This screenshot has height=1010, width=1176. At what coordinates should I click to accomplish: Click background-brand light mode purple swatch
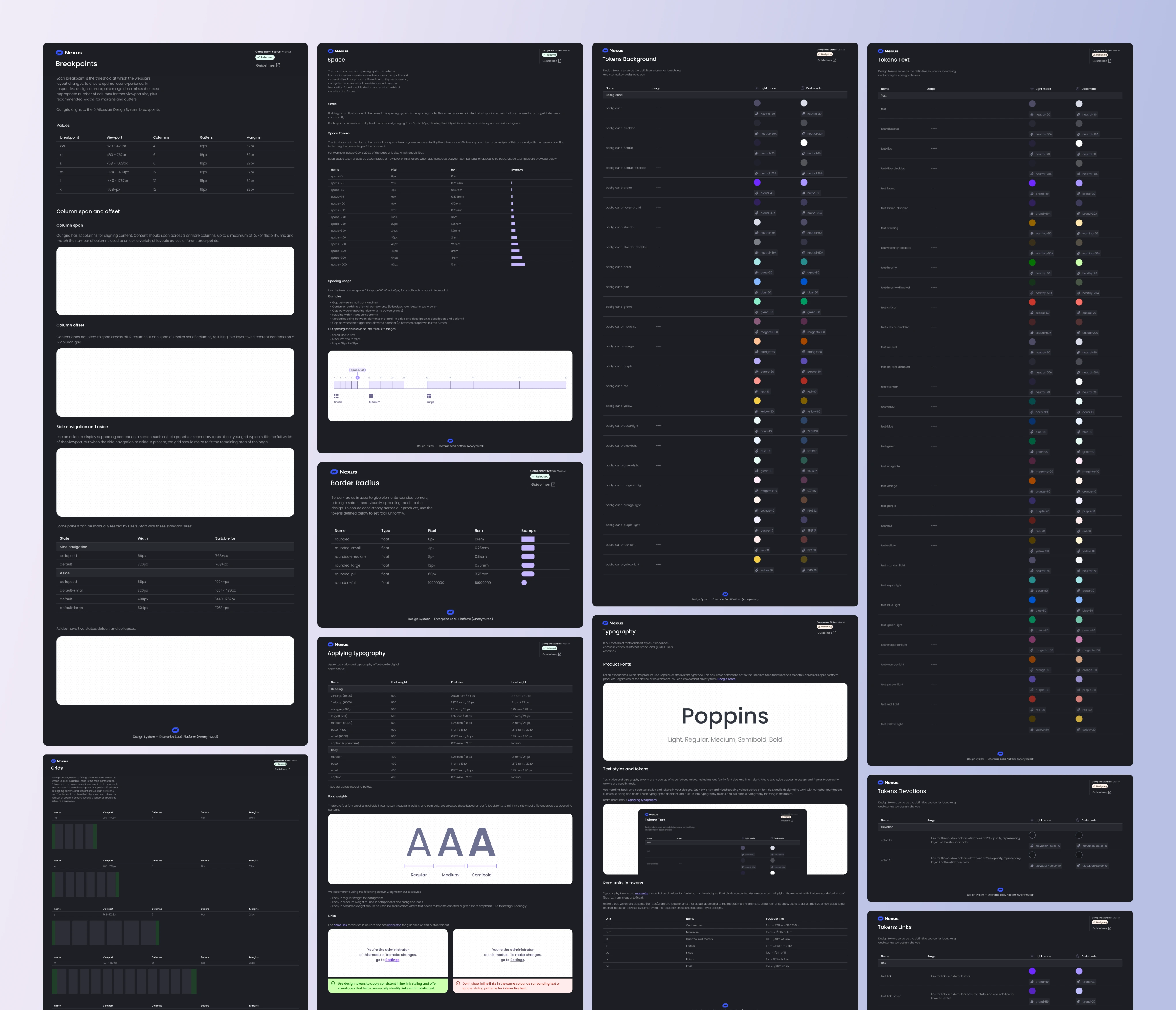pyautogui.click(x=757, y=183)
